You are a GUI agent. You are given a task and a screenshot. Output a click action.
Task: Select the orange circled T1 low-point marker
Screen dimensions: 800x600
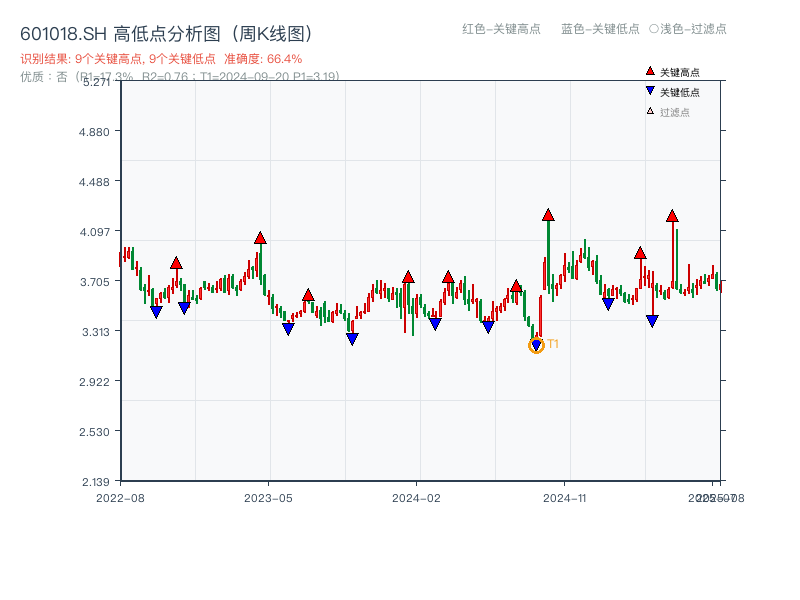click(x=536, y=345)
